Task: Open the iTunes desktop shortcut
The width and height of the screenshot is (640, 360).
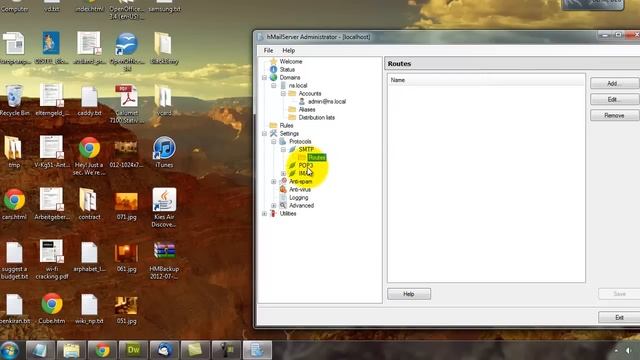Action: pyautogui.click(x=164, y=152)
